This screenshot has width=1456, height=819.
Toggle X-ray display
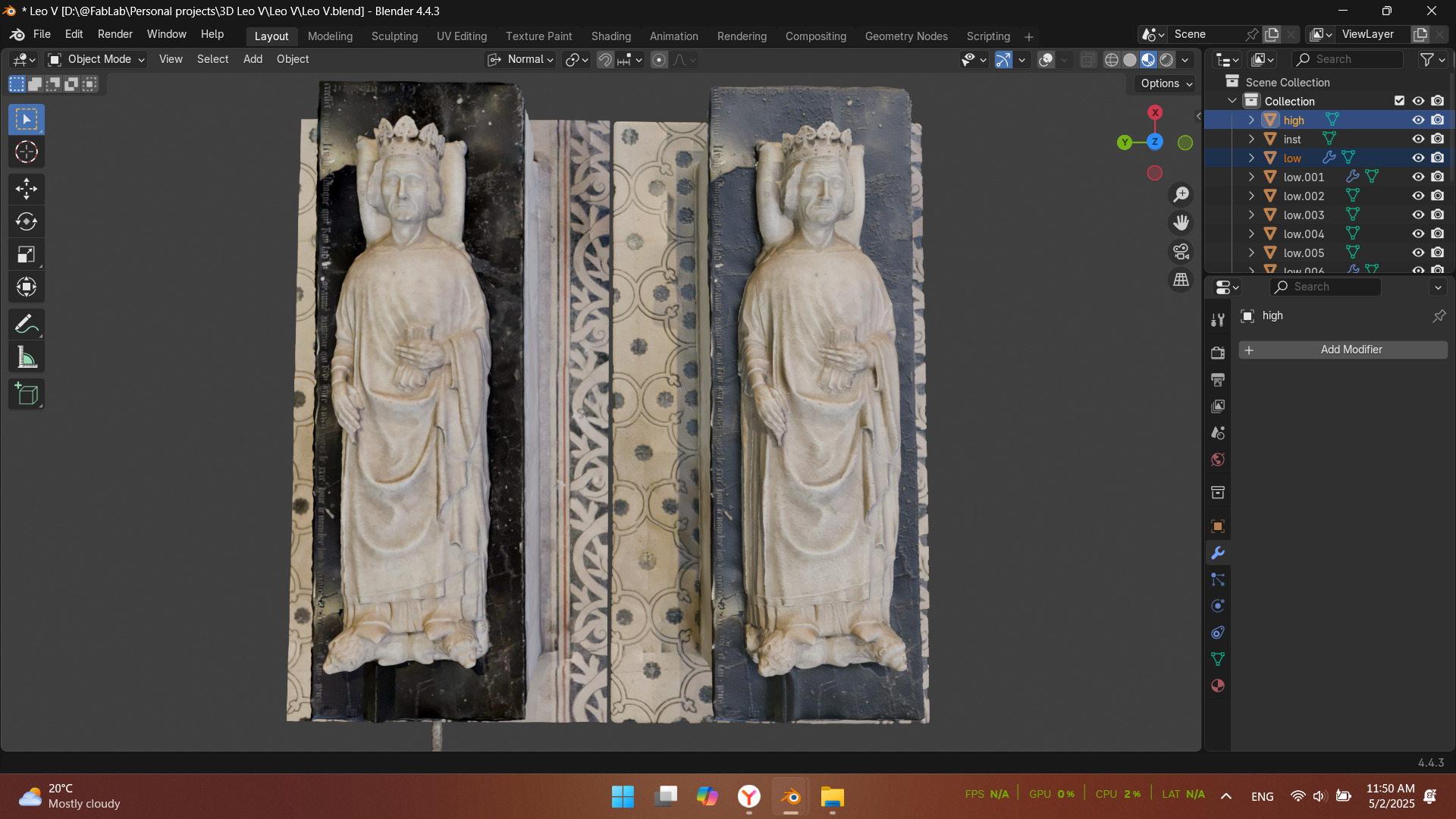click(1087, 60)
